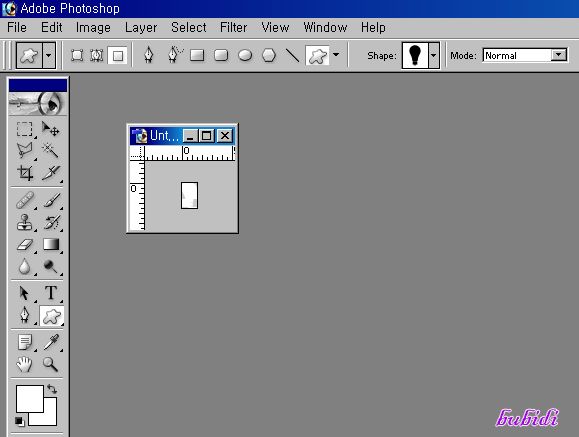Screen dimensions: 579x437
Task: Click the light bulb Shape thumbnail
Action: coord(415,56)
